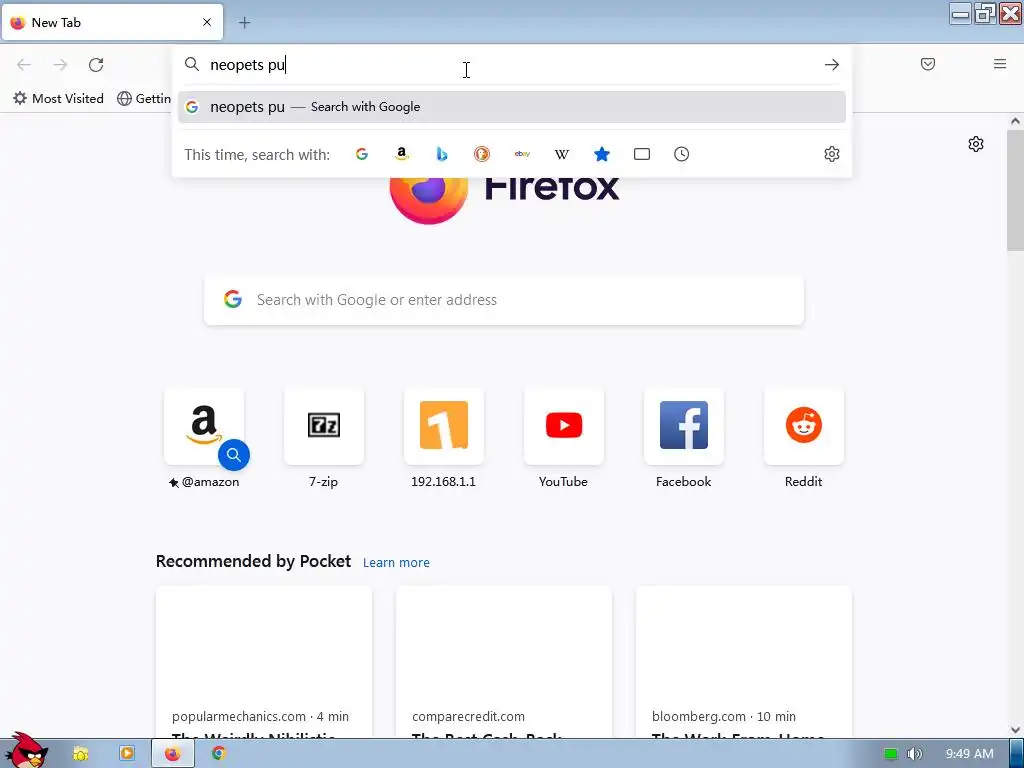The width and height of the screenshot is (1024, 768).
Task: Switch to Firefox in the taskbar
Action: (x=172, y=754)
